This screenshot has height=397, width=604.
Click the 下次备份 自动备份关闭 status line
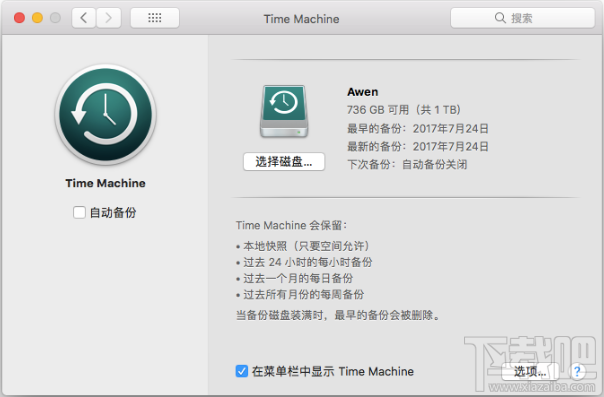pos(407,164)
